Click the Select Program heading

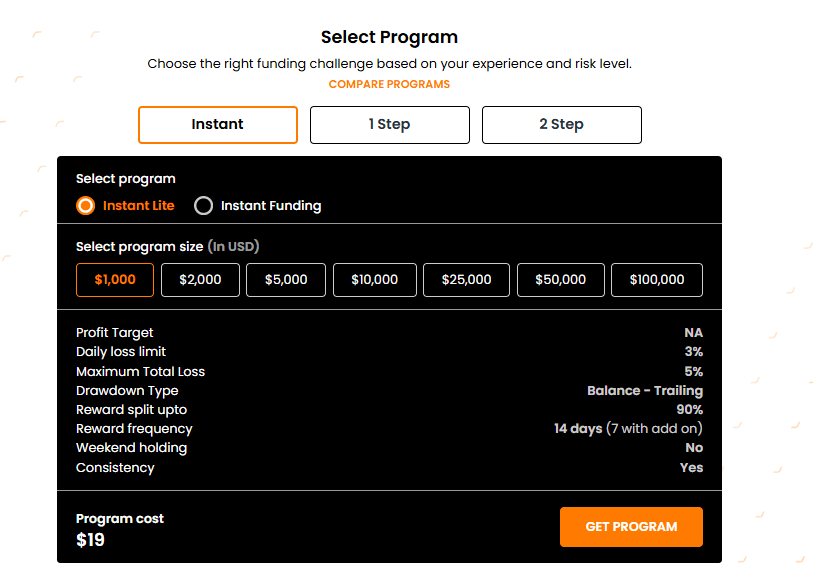pos(389,37)
